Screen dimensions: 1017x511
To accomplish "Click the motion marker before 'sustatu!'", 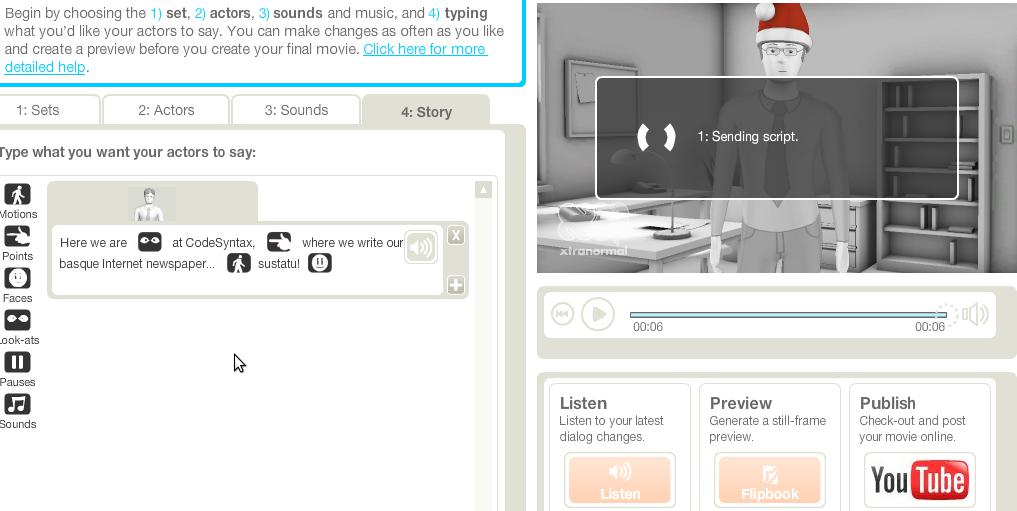I will pos(239,263).
